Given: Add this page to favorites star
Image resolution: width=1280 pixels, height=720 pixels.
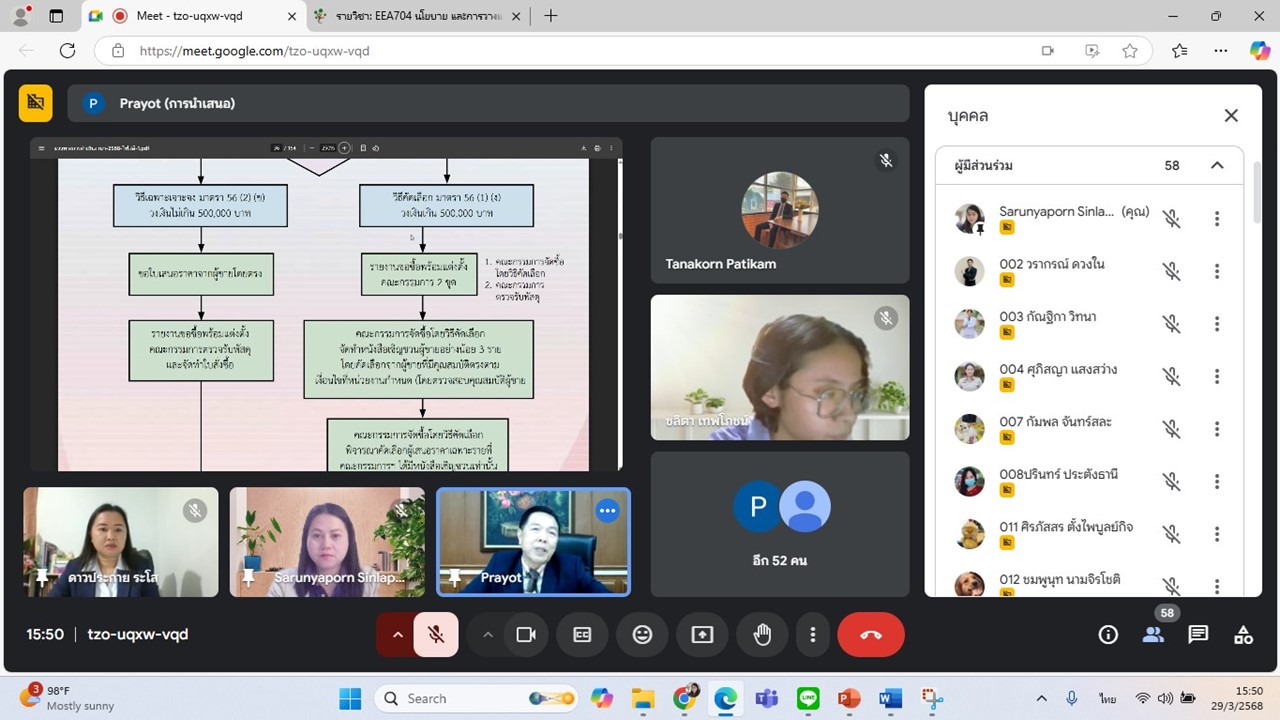Looking at the screenshot, I should [1130, 51].
